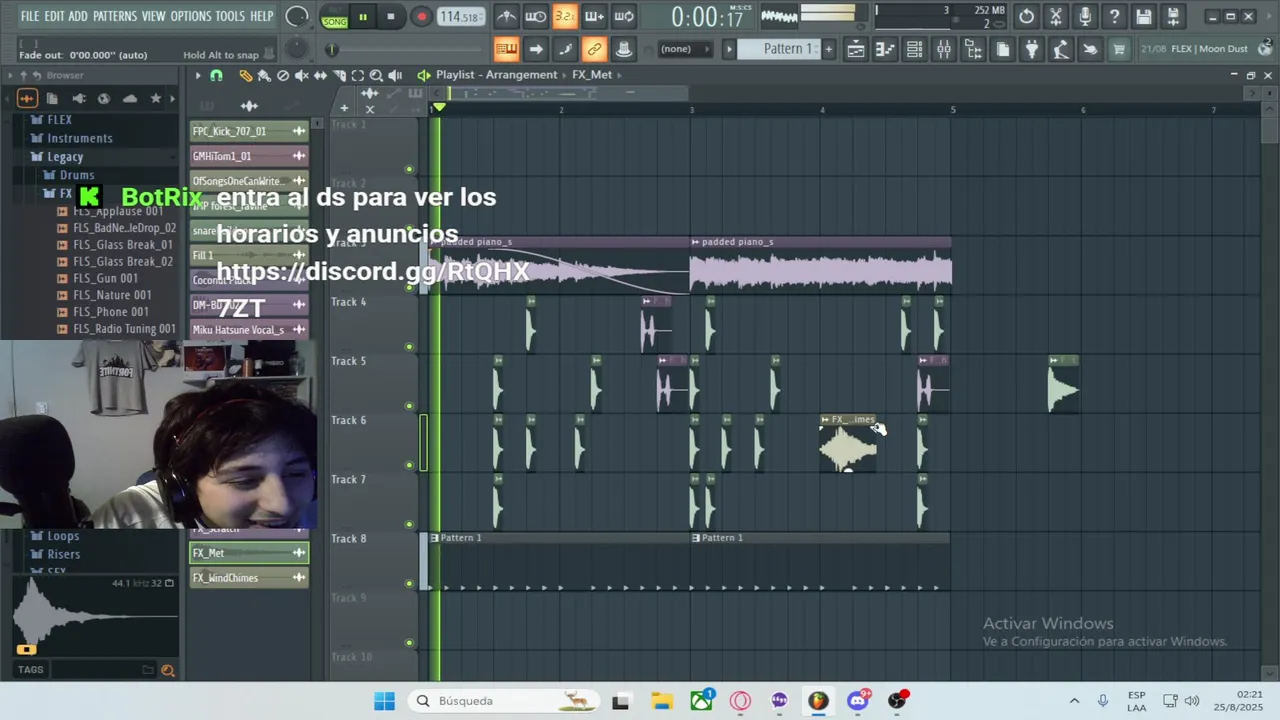Click the tempo 114.518 display
This screenshot has width=1280, height=720.
(x=460, y=17)
